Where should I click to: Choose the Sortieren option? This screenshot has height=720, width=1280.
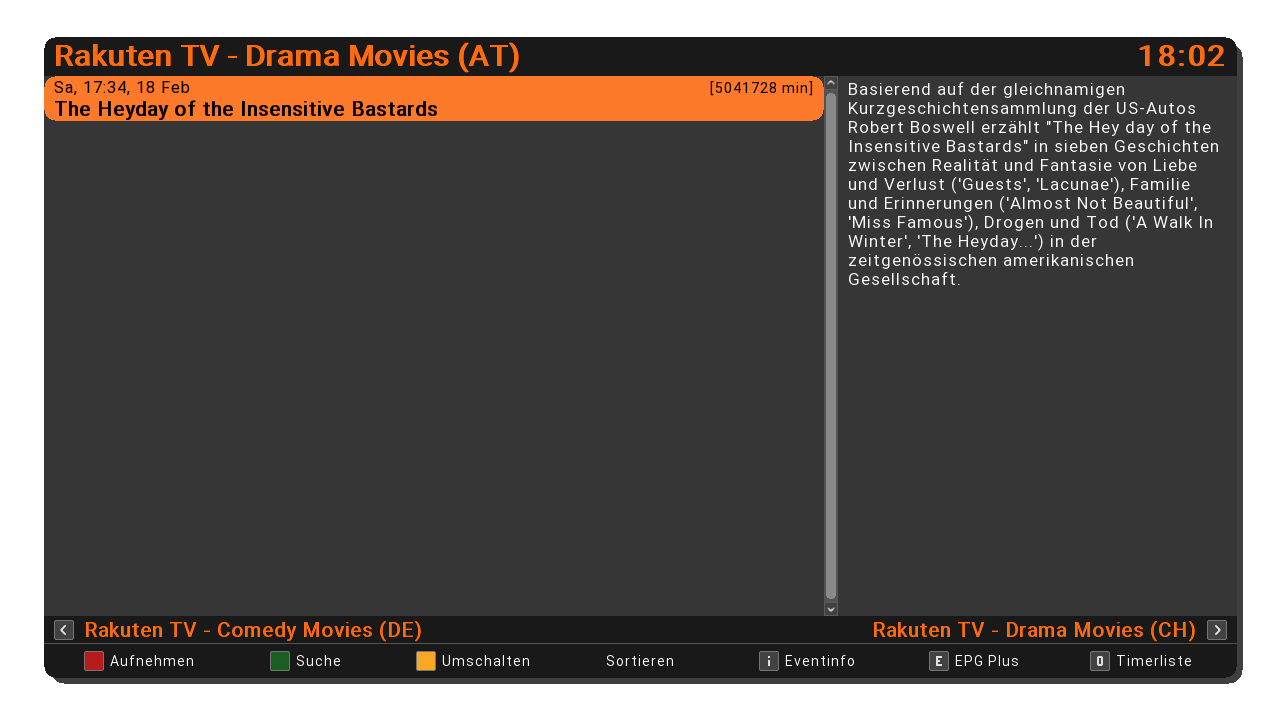coord(640,661)
